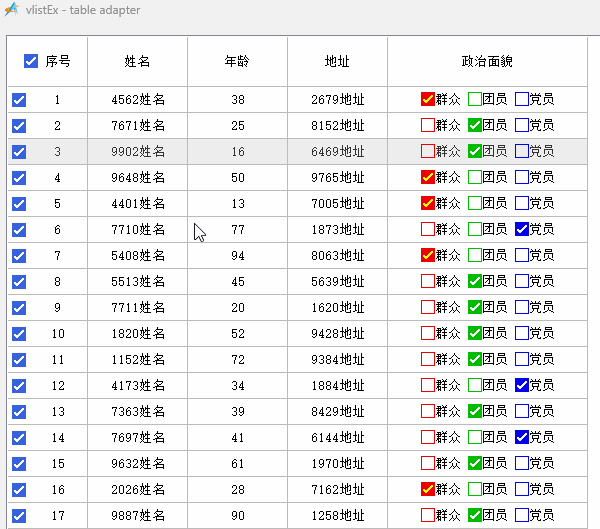Viewport: 600px width, 529px height.
Task: Click age value 61 in row 15
Action: coord(237,464)
